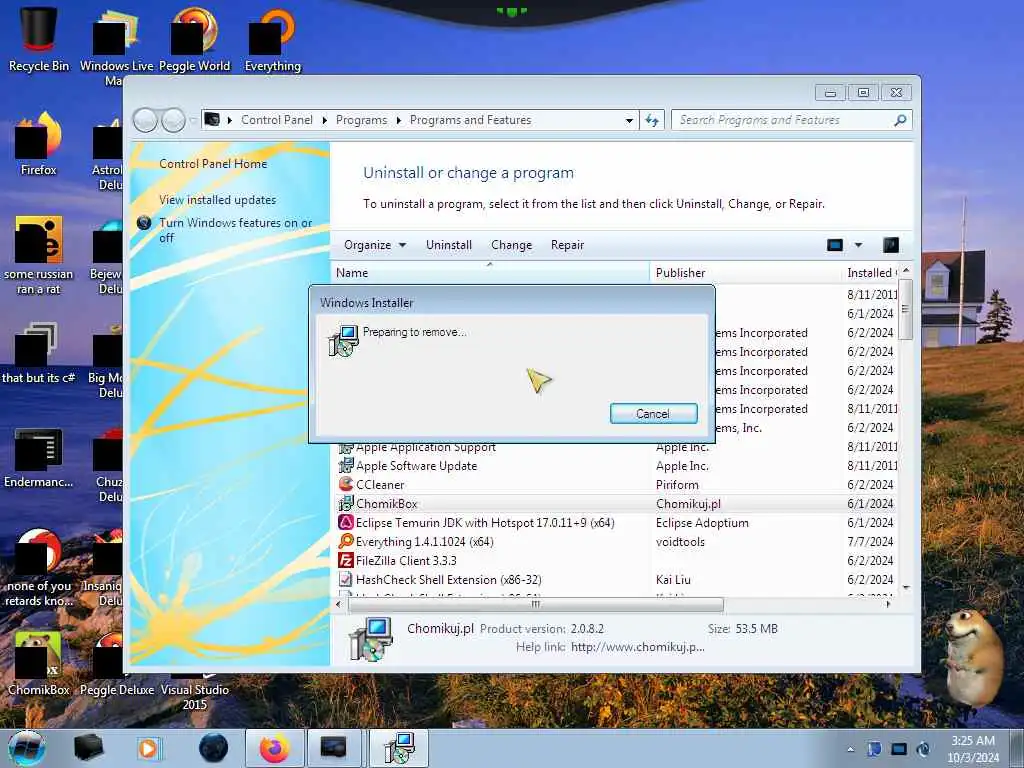The height and width of the screenshot is (768, 1024).
Task: Cancel the Windows Installer removal
Action: [654, 413]
